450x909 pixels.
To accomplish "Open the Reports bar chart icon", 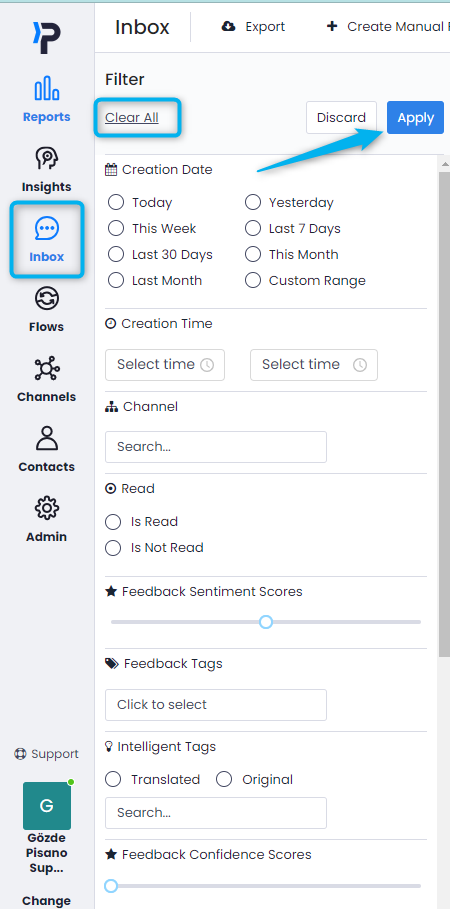I will (x=46, y=88).
